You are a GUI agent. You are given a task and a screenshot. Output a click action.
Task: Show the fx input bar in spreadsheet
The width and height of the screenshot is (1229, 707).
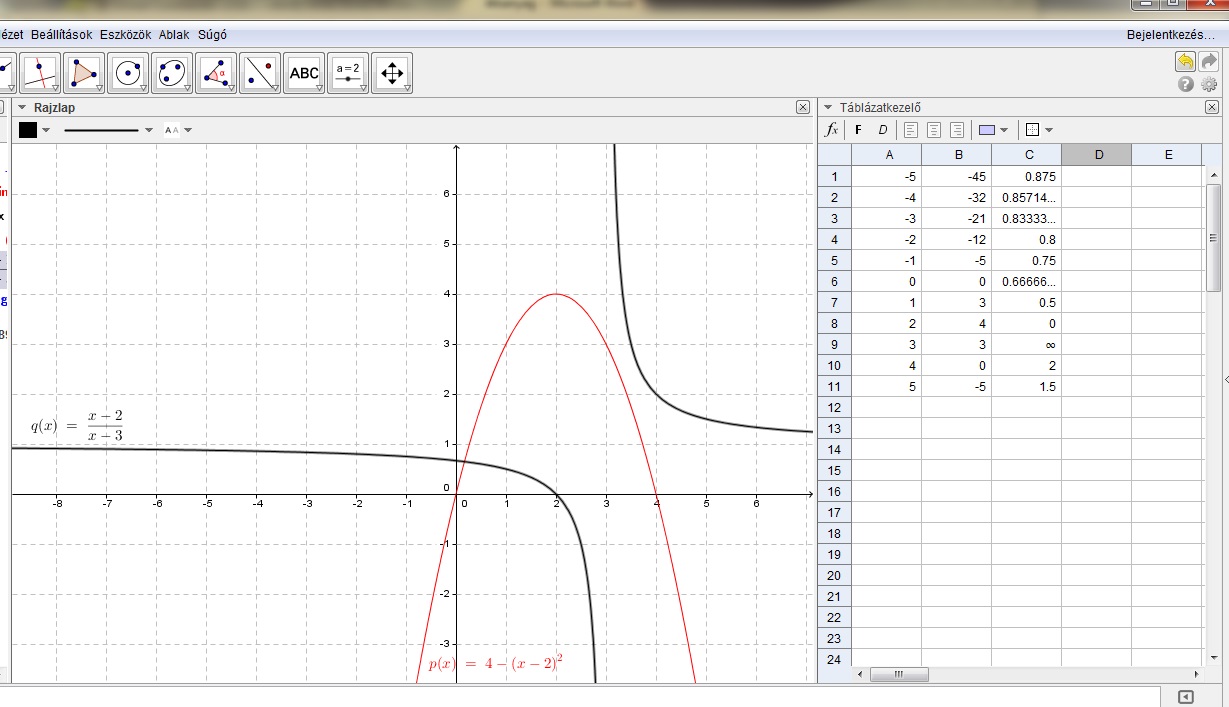[x=831, y=129]
